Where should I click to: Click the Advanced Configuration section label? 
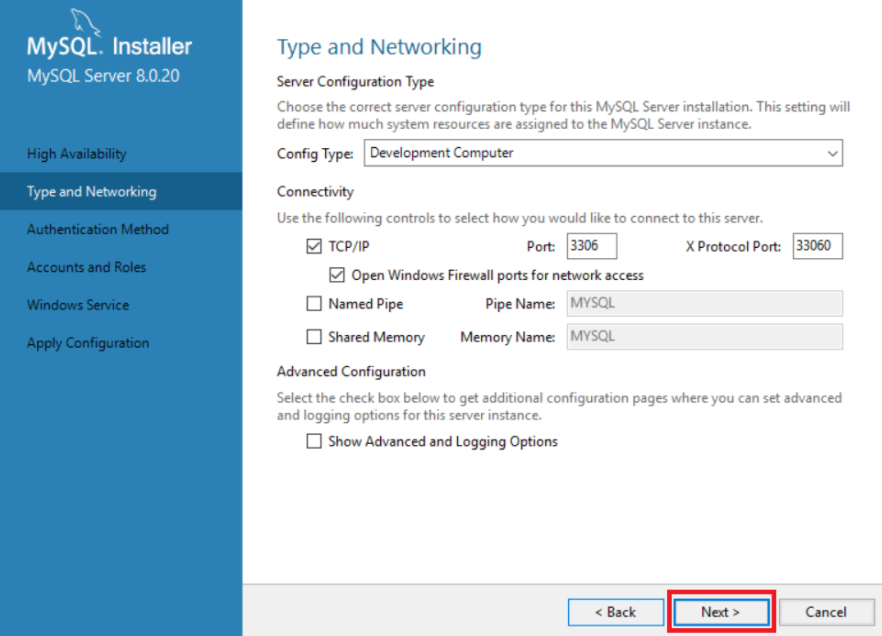point(351,372)
